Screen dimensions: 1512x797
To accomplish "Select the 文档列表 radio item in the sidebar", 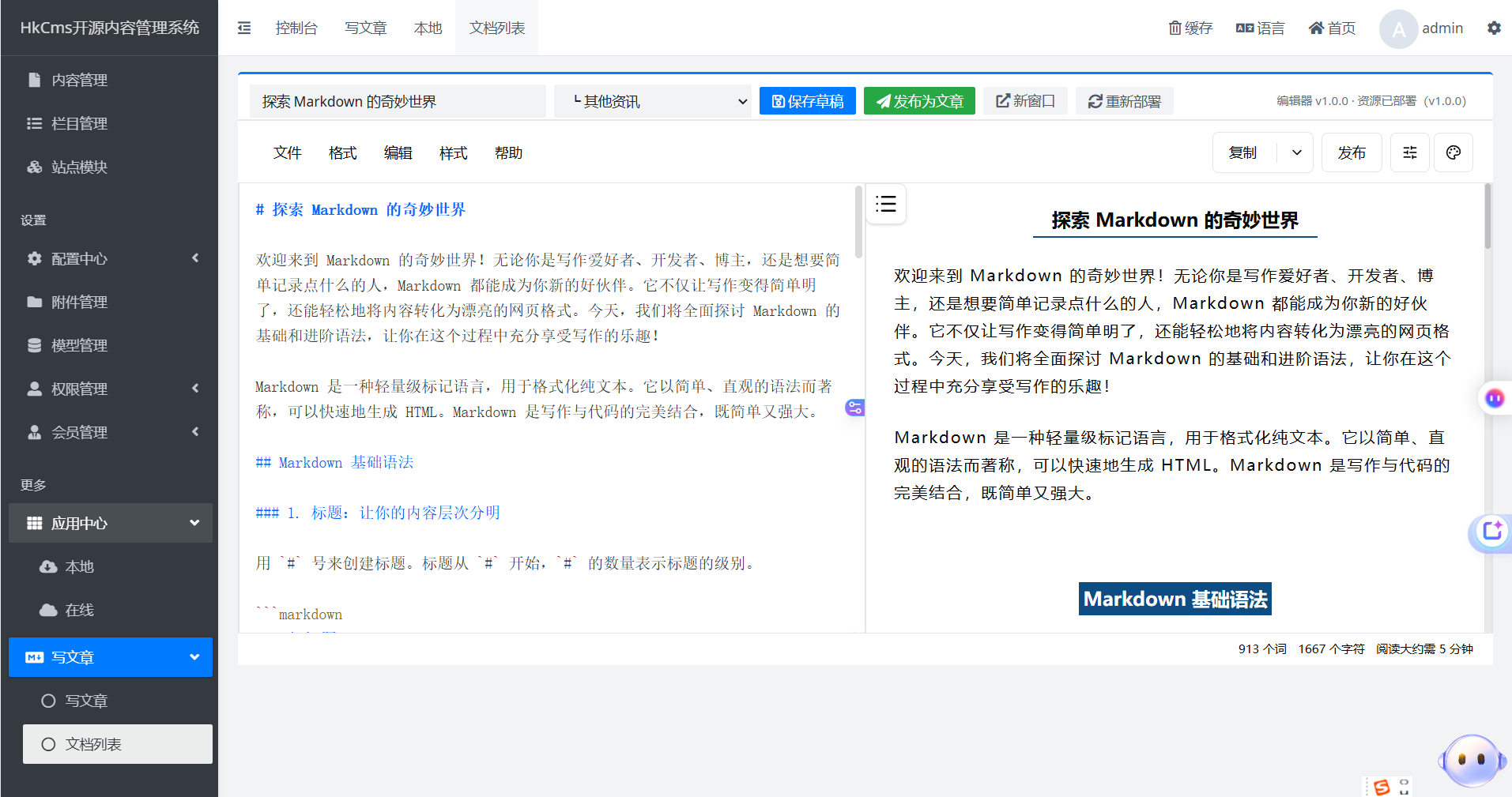I will (118, 744).
